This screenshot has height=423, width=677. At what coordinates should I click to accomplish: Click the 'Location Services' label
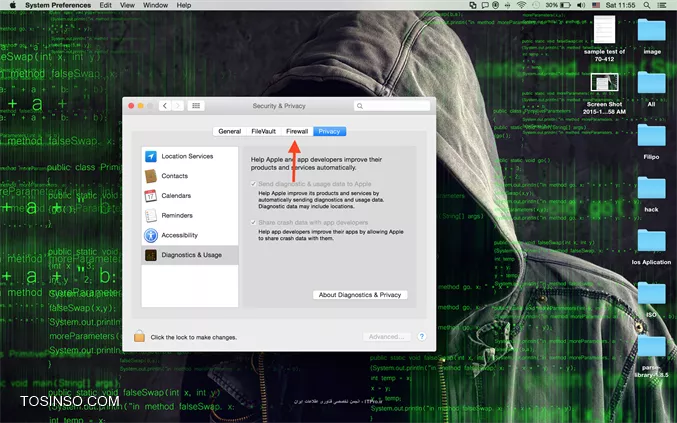(187, 156)
